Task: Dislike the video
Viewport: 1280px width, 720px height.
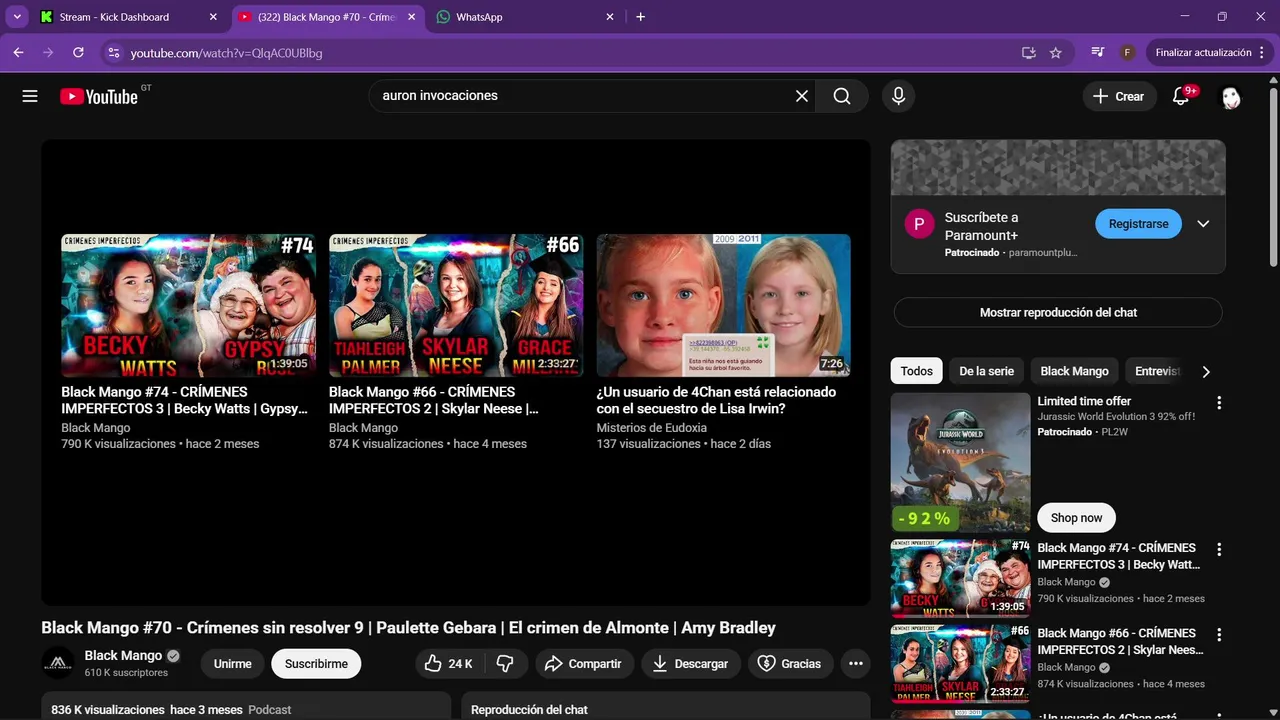Action: (x=505, y=663)
